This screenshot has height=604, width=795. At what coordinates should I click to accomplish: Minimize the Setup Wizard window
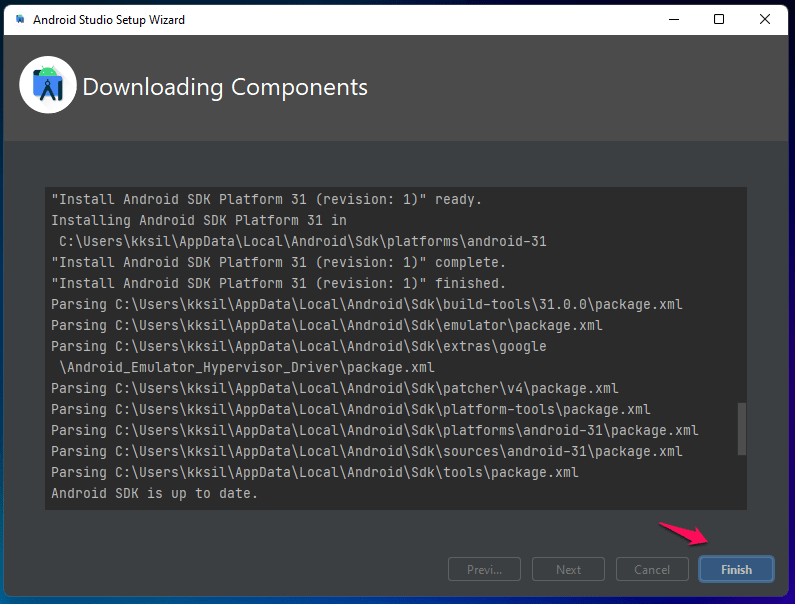click(674, 19)
